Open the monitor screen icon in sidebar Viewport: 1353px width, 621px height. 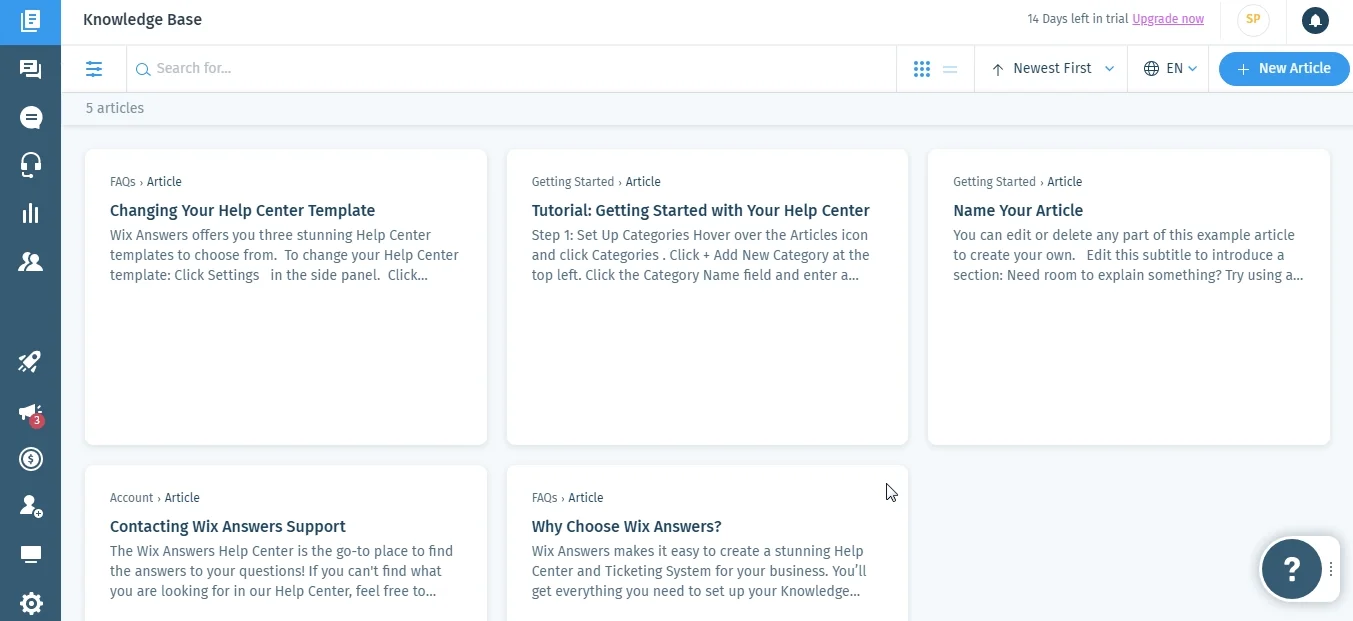[x=30, y=555]
